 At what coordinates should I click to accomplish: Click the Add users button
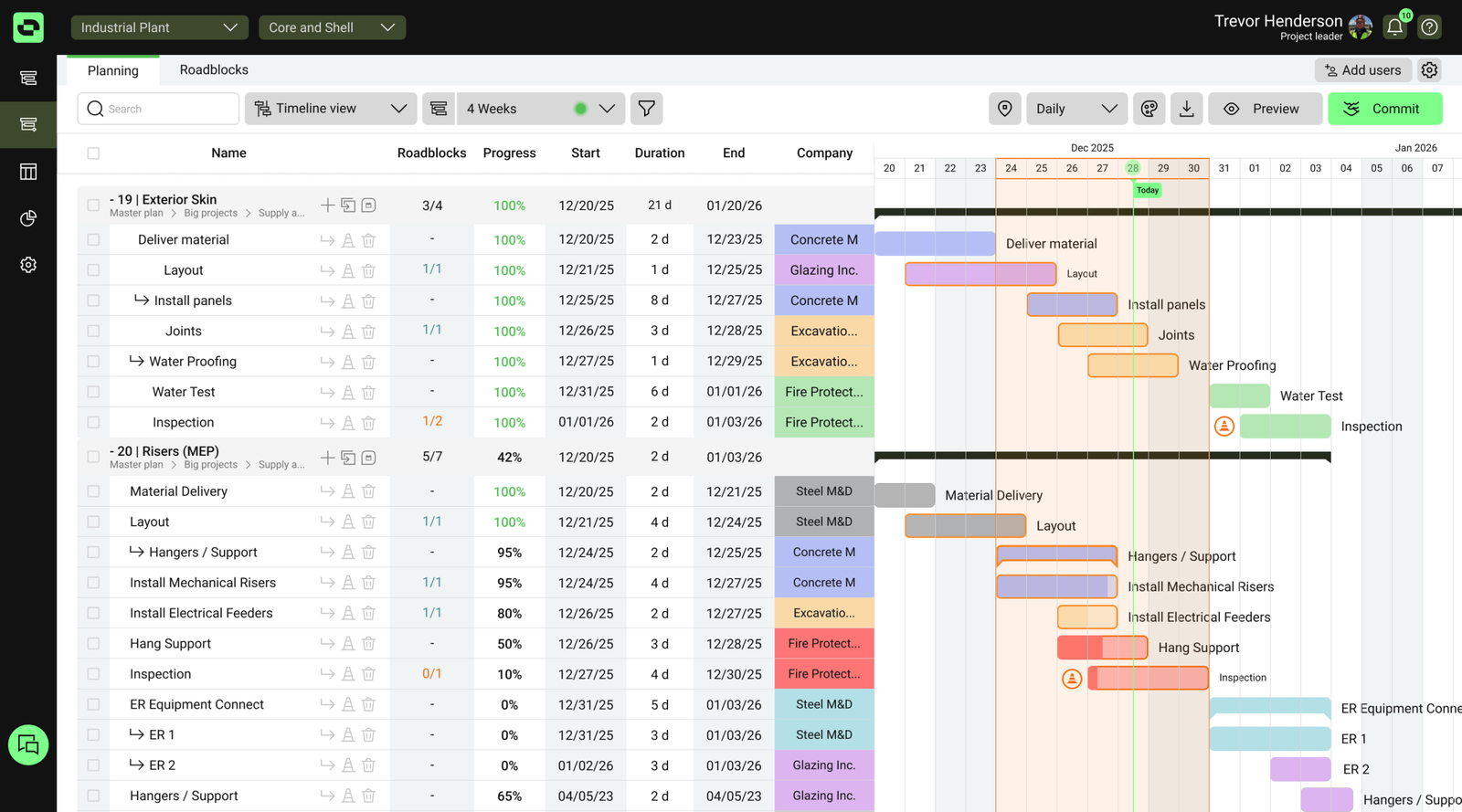[x=1363, y=70]
